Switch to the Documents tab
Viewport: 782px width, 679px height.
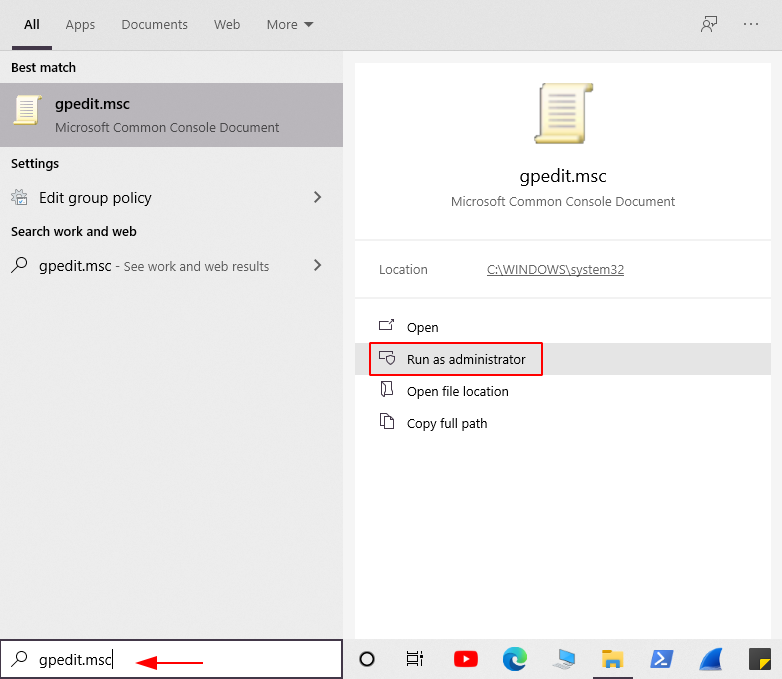tap(155, 24)
